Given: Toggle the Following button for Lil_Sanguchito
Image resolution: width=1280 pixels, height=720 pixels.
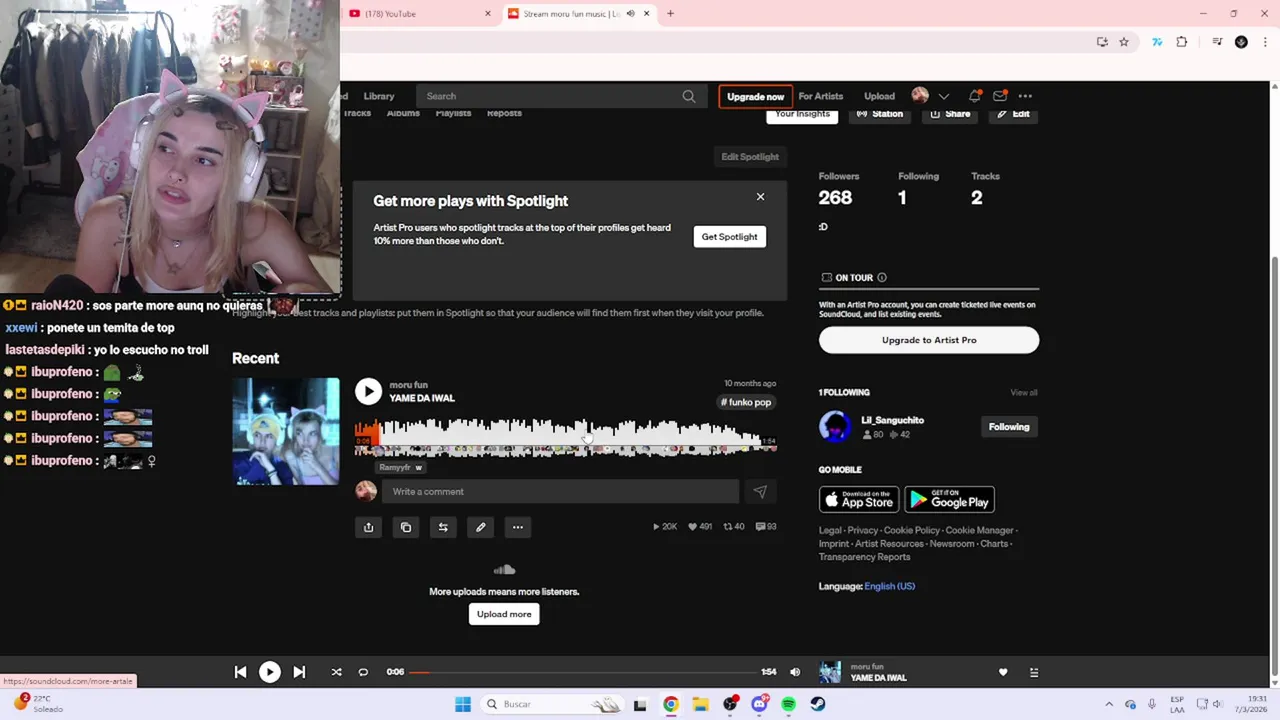Looking at the screenshot, I should coord(1009,427).
